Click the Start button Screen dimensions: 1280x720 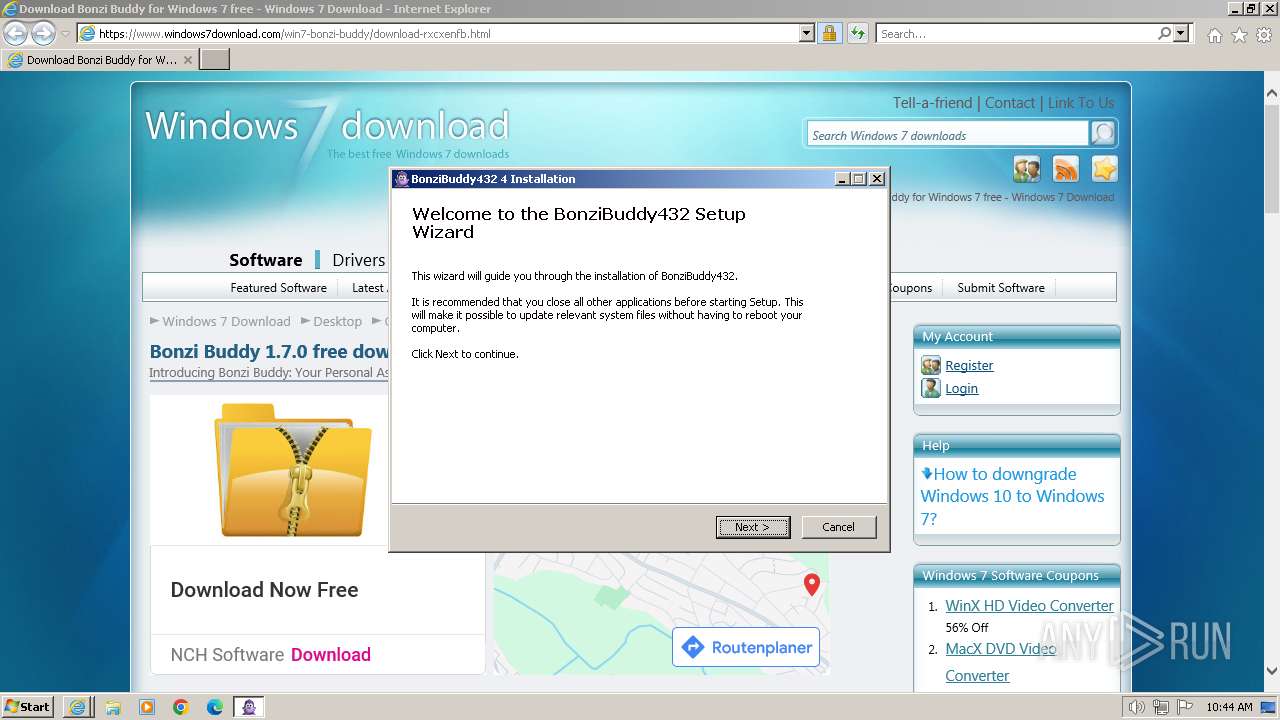coord(28,707)
